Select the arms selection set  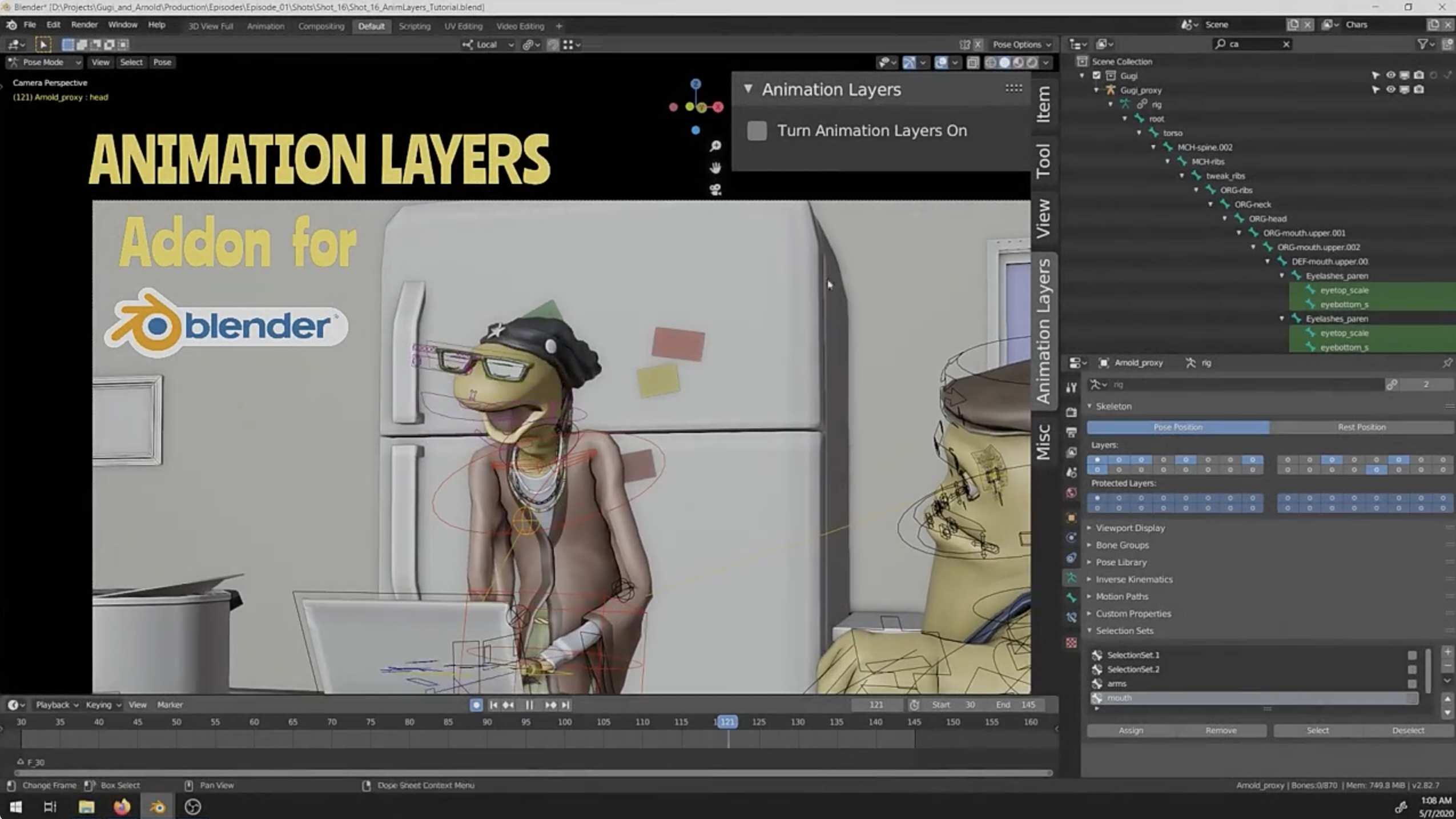click(1117, 684)
